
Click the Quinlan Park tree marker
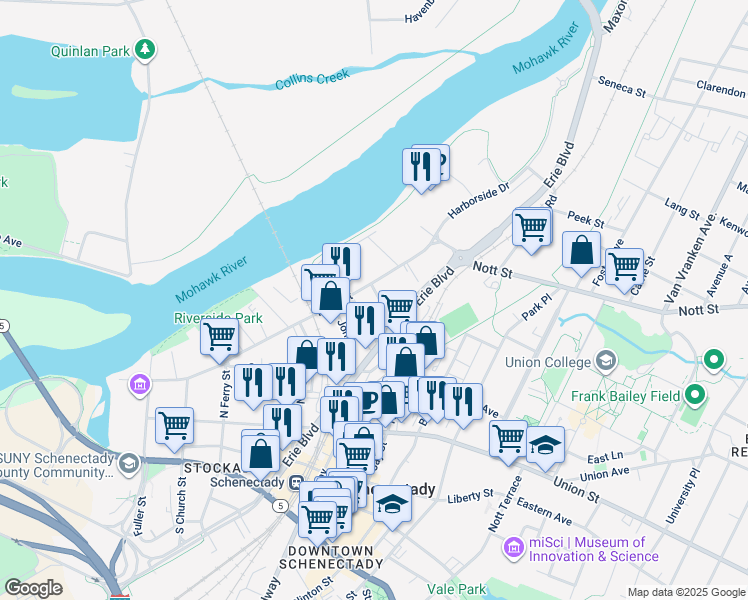(145, 49)
